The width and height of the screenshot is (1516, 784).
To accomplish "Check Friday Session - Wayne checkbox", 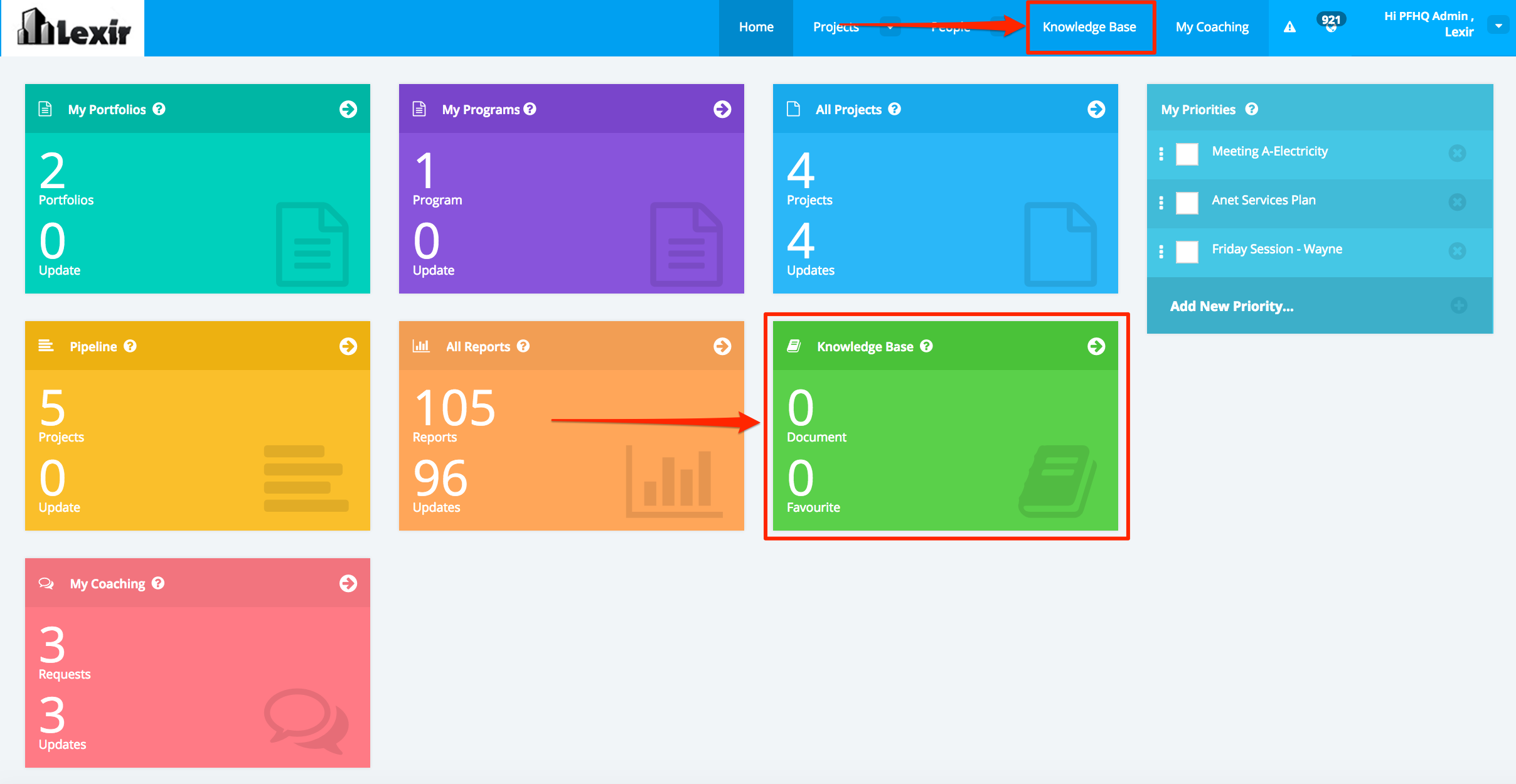I will coord(1187,252).
